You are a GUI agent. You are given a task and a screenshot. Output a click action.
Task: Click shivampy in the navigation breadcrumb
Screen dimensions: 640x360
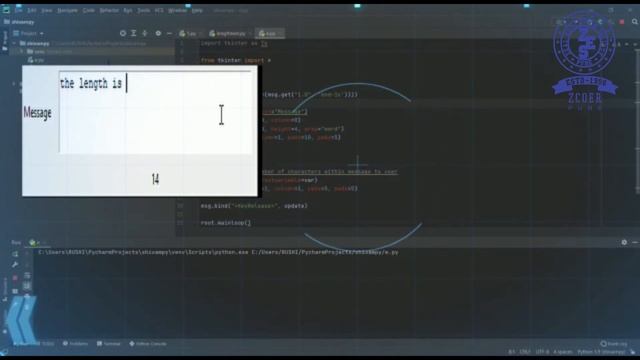coord(19,22)
